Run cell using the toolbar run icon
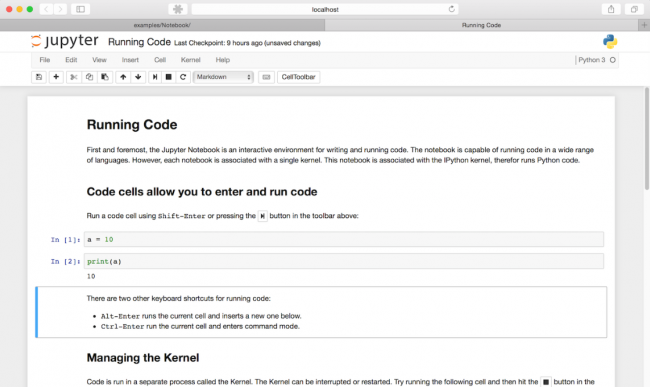650x387 pixels. pyautogui.click(x=155, y=77)
